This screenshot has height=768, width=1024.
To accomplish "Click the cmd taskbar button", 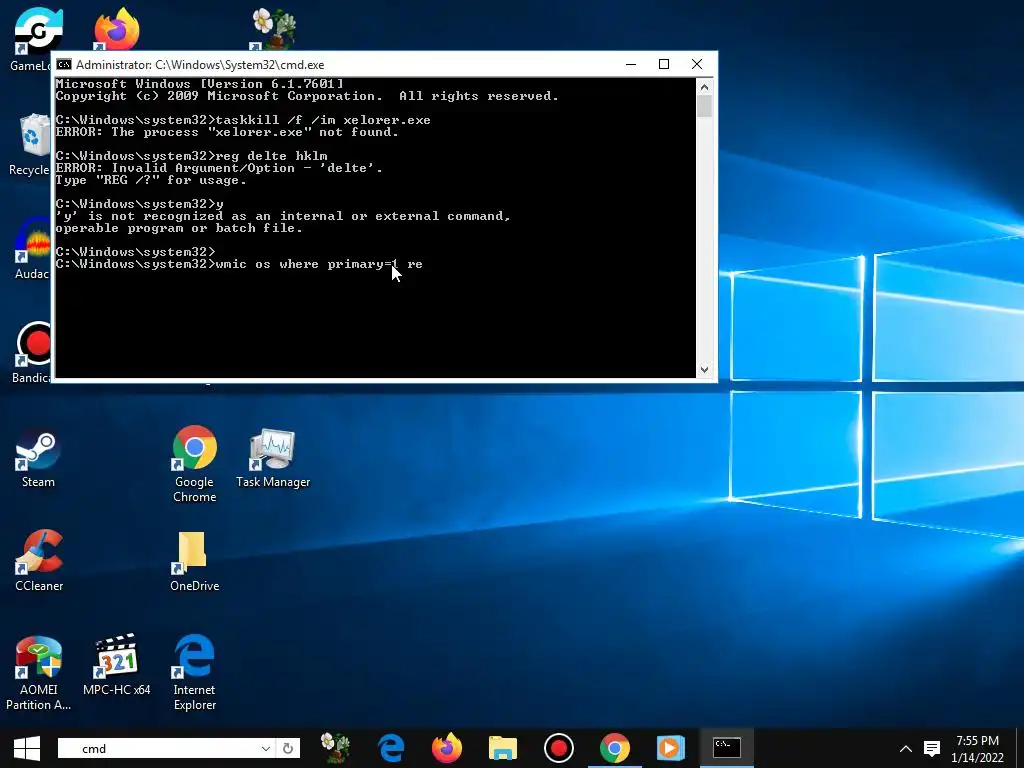I will tap(726, 748).
